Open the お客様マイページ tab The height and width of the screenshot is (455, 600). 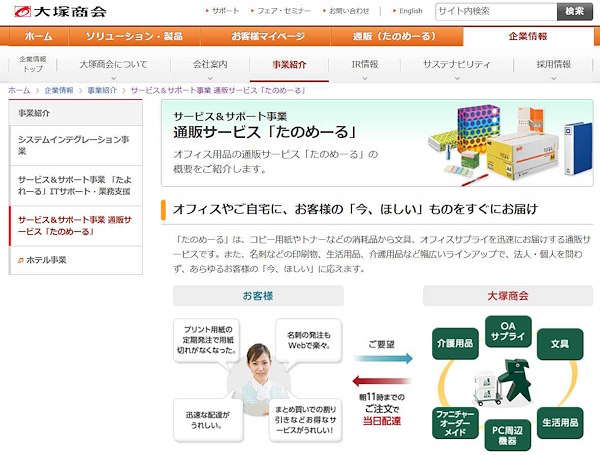tap(268, 36)
